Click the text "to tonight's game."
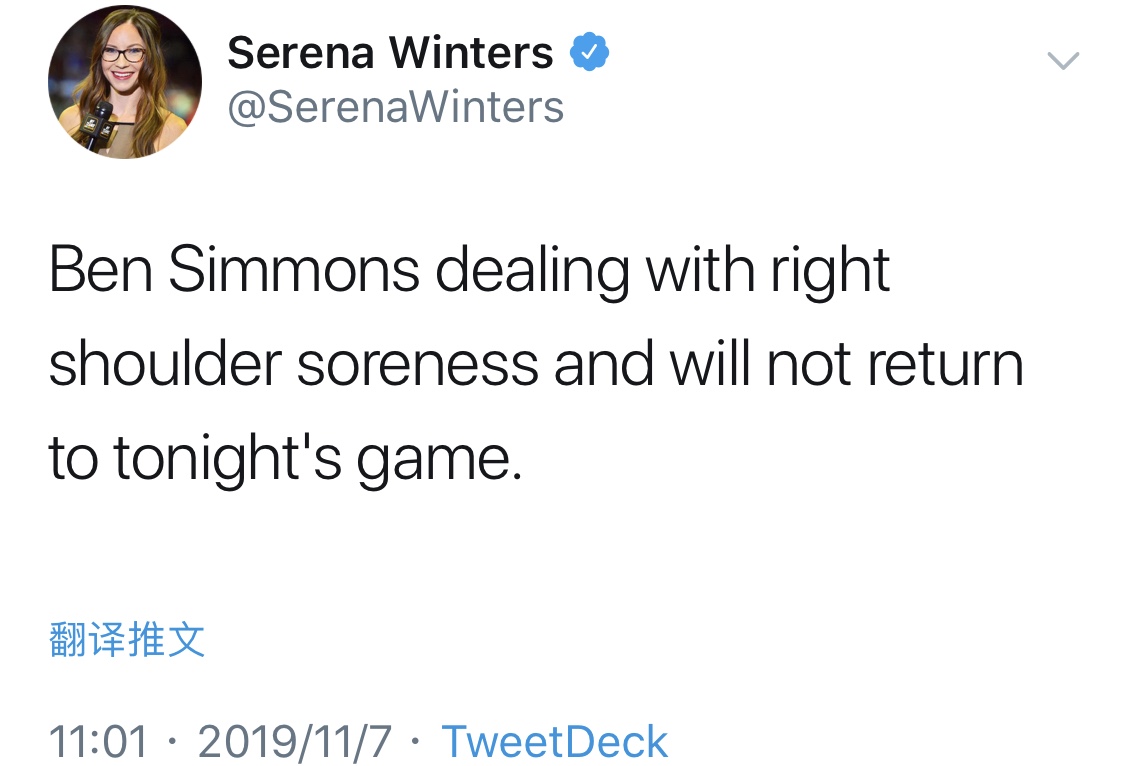Image resolution: width=1125 pixels, height=766 pixels. click(285, 458)
